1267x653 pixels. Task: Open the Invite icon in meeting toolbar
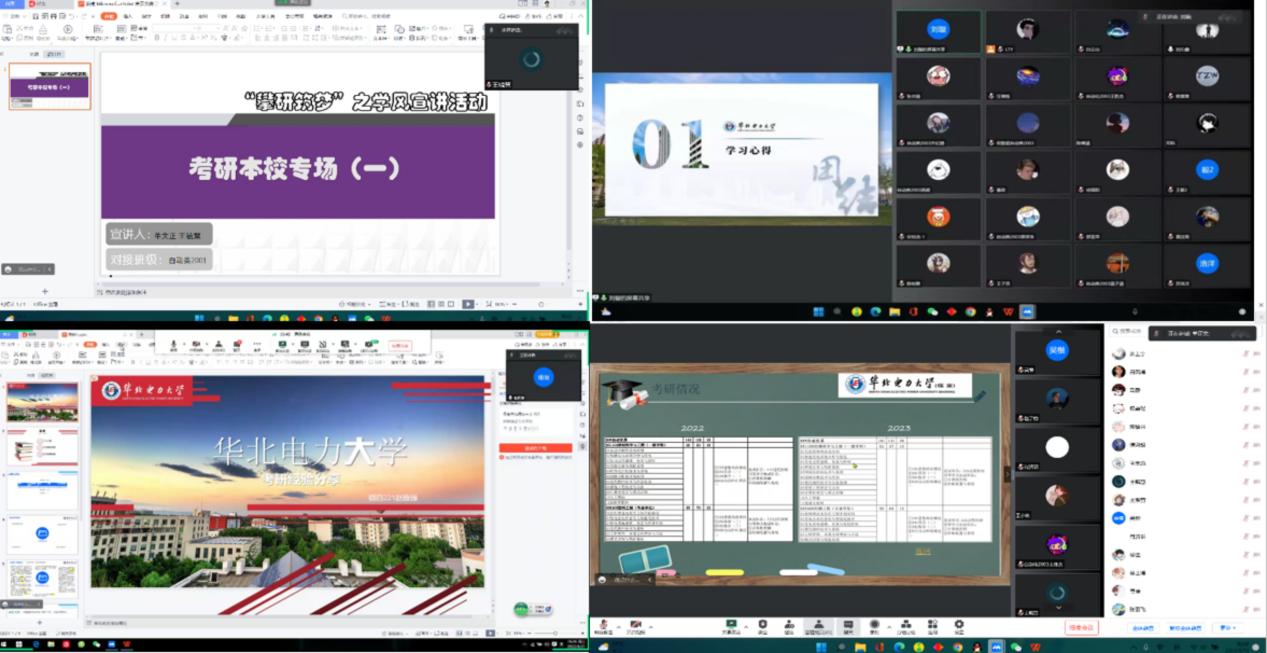[x=789, y=626]
